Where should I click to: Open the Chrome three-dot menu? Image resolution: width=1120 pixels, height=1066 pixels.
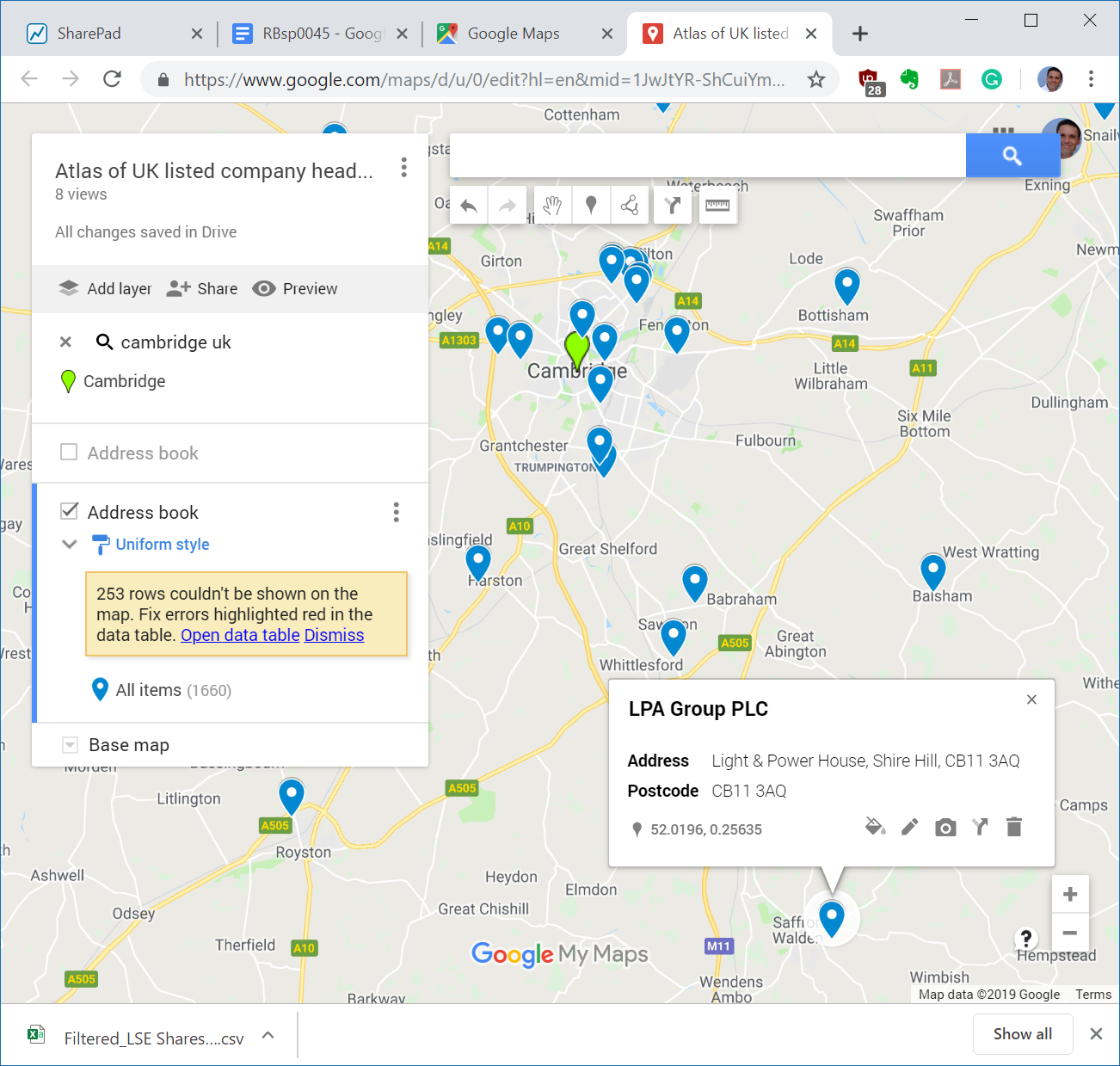pos(1091,79)
